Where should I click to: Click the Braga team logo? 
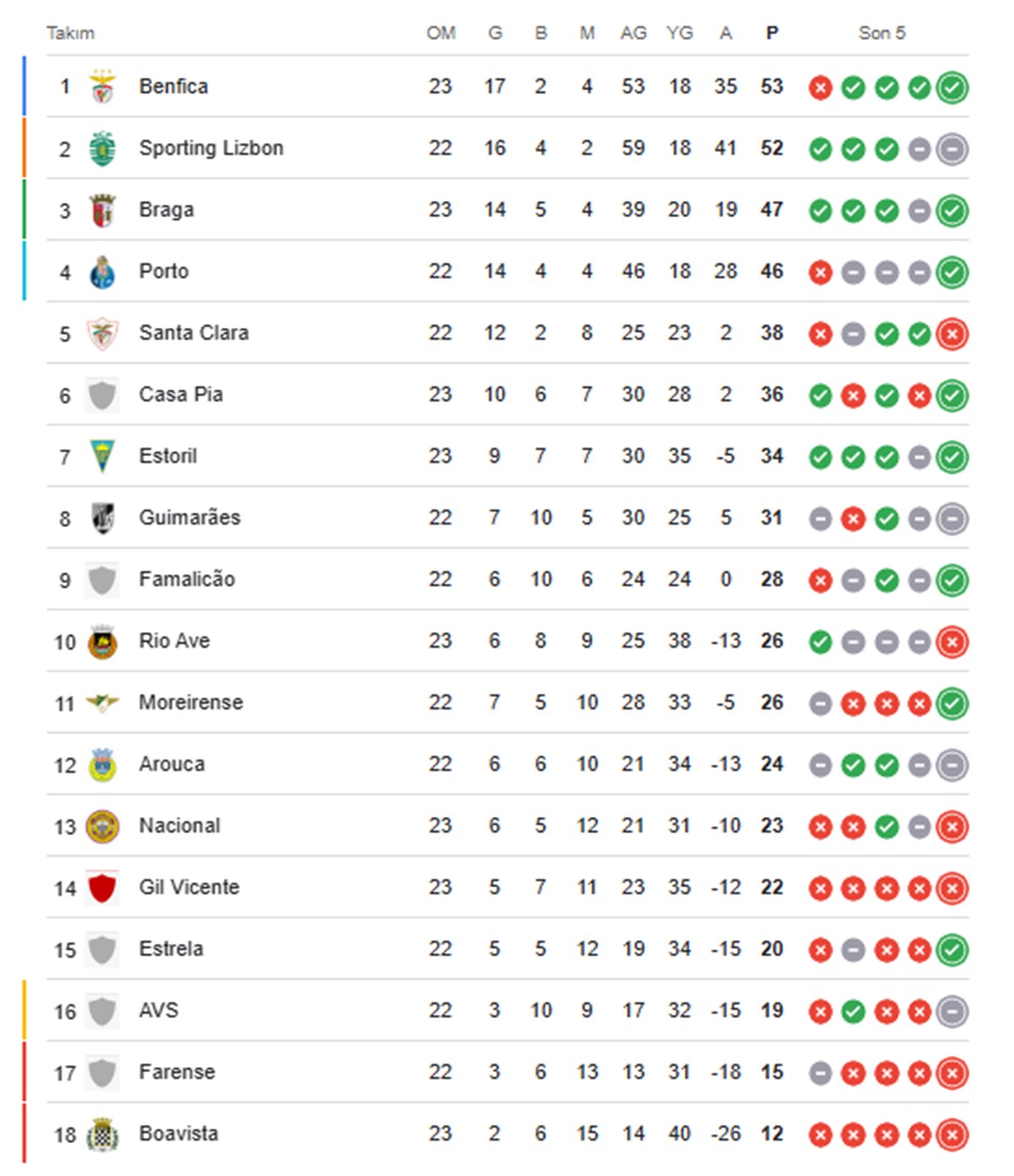[x=102, y=210]
